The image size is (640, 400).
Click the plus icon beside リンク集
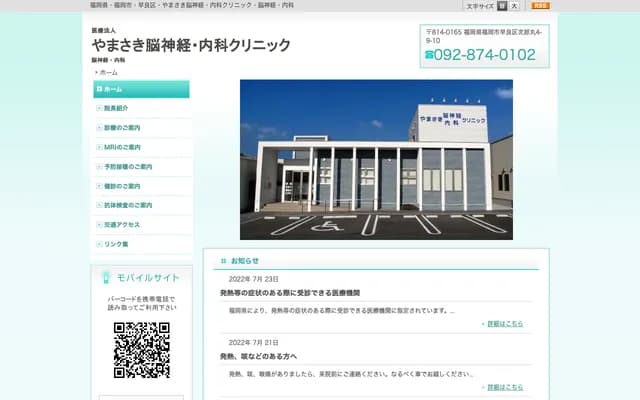tap(99, 244)
